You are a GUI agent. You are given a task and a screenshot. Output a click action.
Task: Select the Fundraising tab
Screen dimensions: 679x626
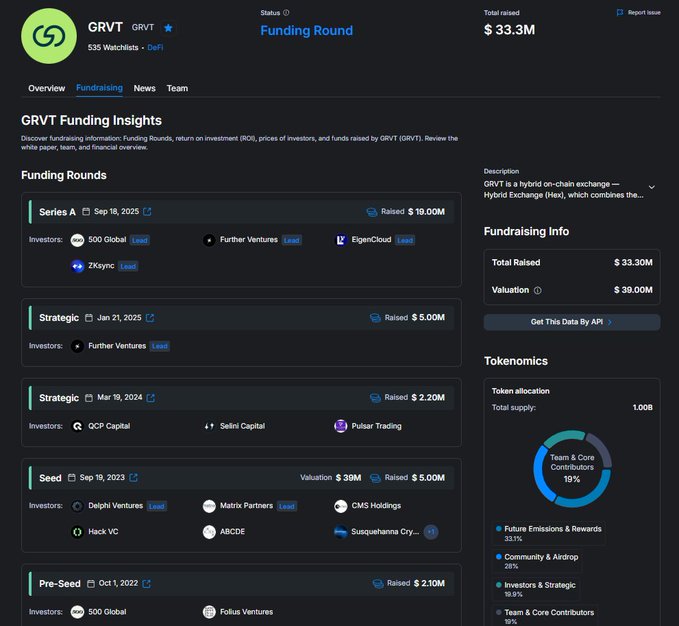tap(99, 88)
